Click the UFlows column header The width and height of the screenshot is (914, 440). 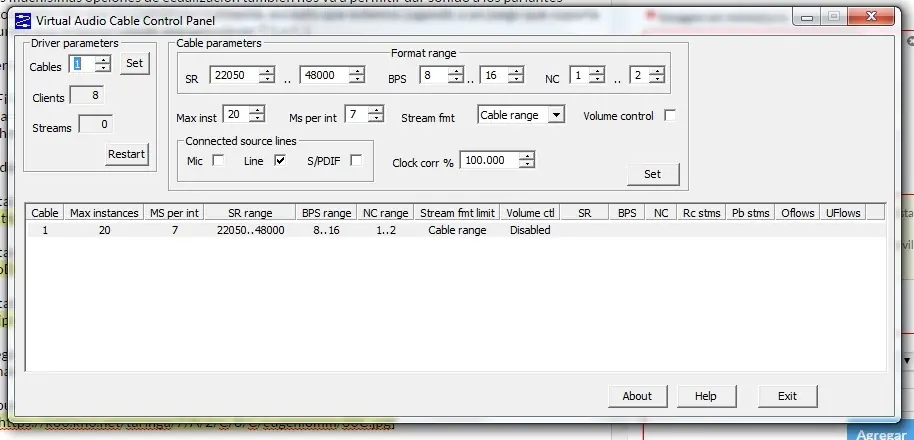[x=843, y=213]
